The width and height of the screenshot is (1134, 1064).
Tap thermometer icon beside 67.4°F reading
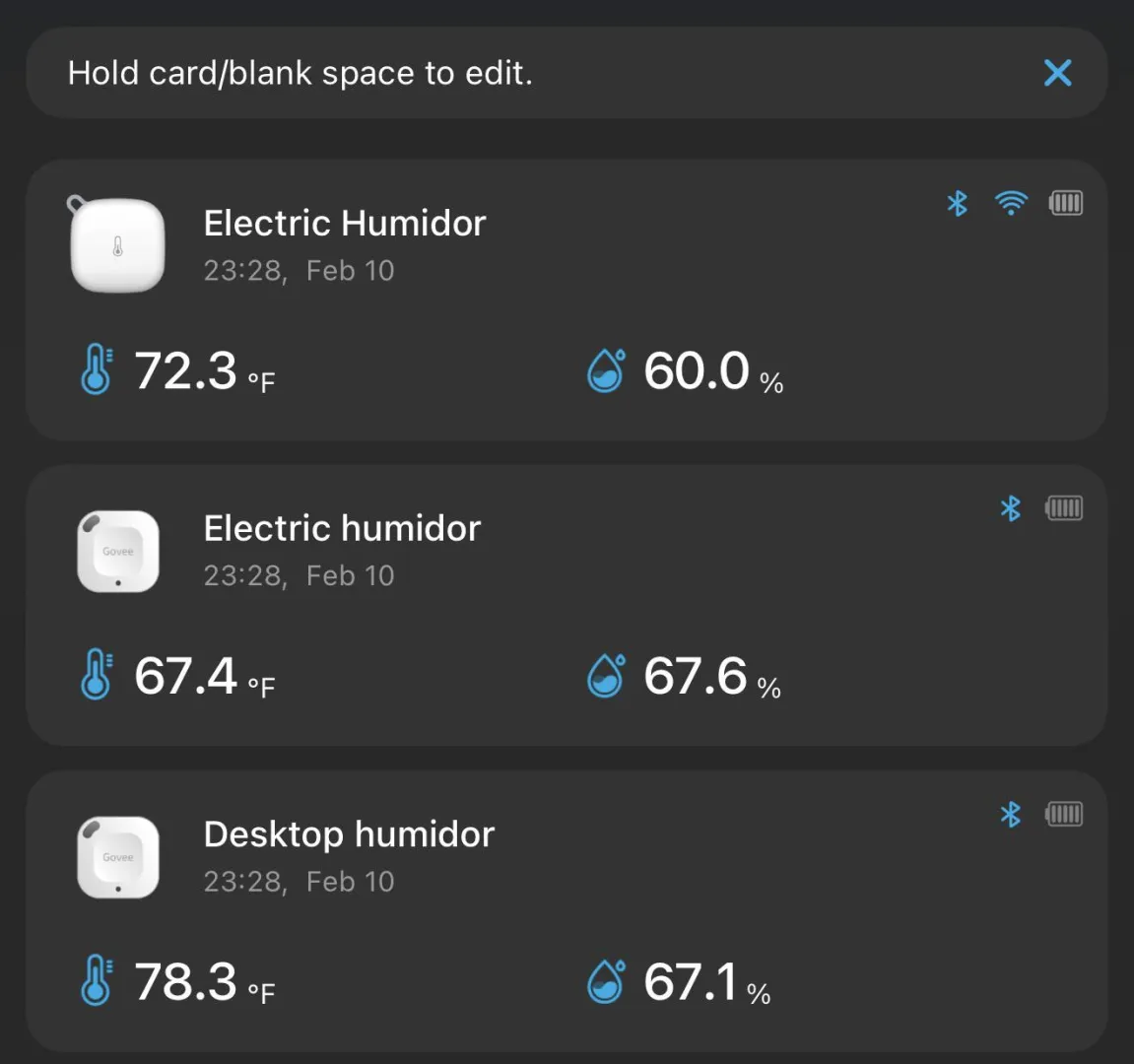pyautogui.click(x=96, y=675)
